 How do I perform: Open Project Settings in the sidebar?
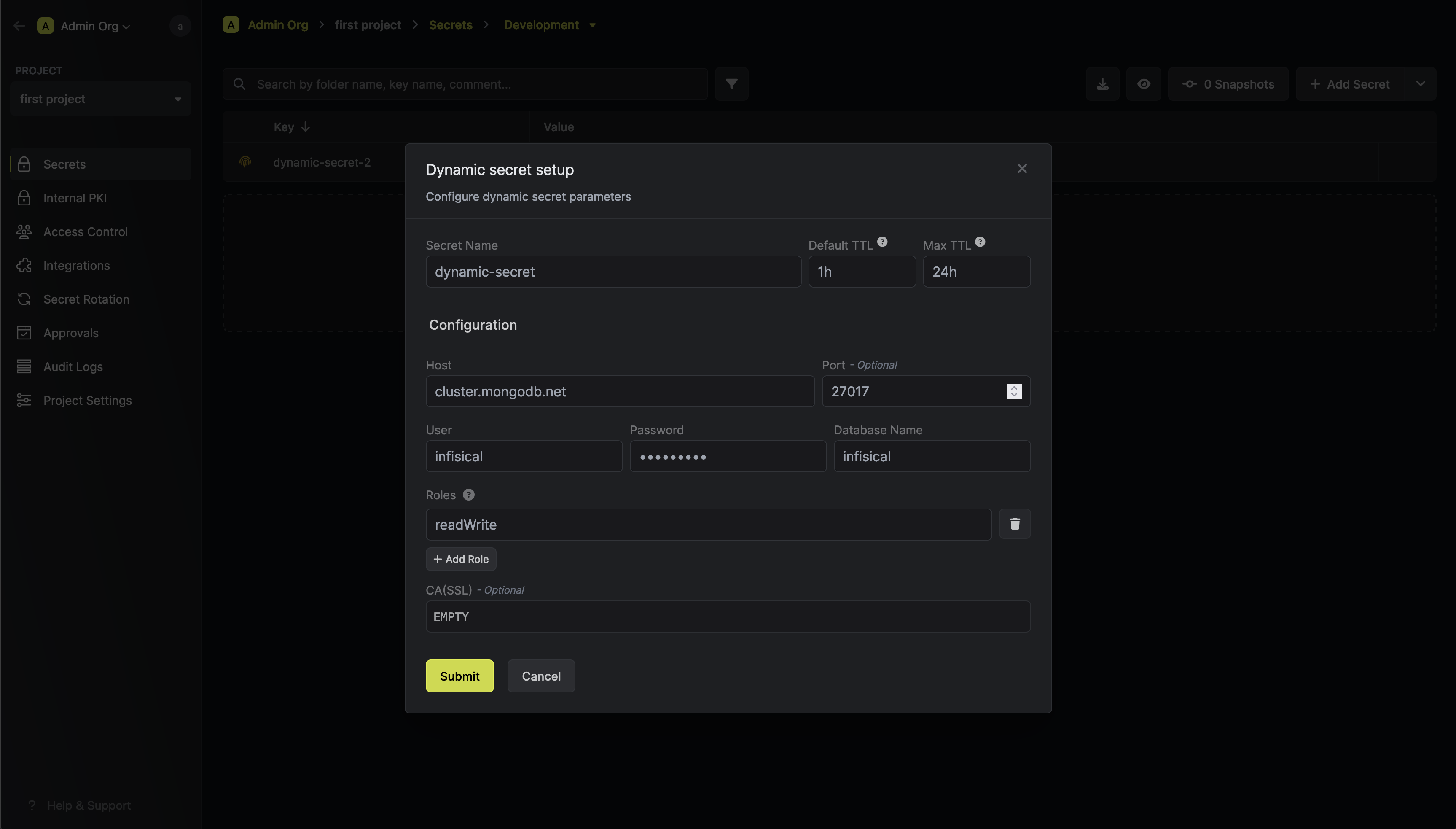100,400
